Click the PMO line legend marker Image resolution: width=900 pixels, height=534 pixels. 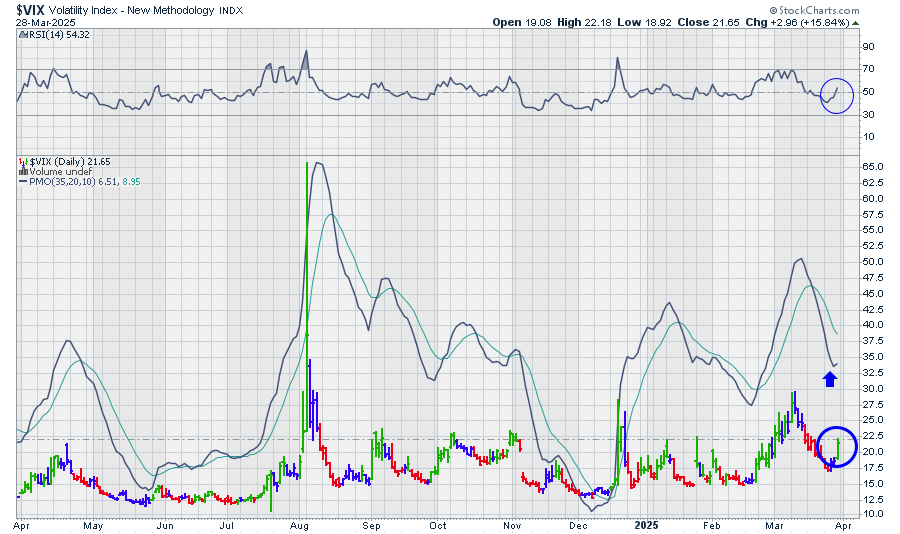[x=22, y=180]
